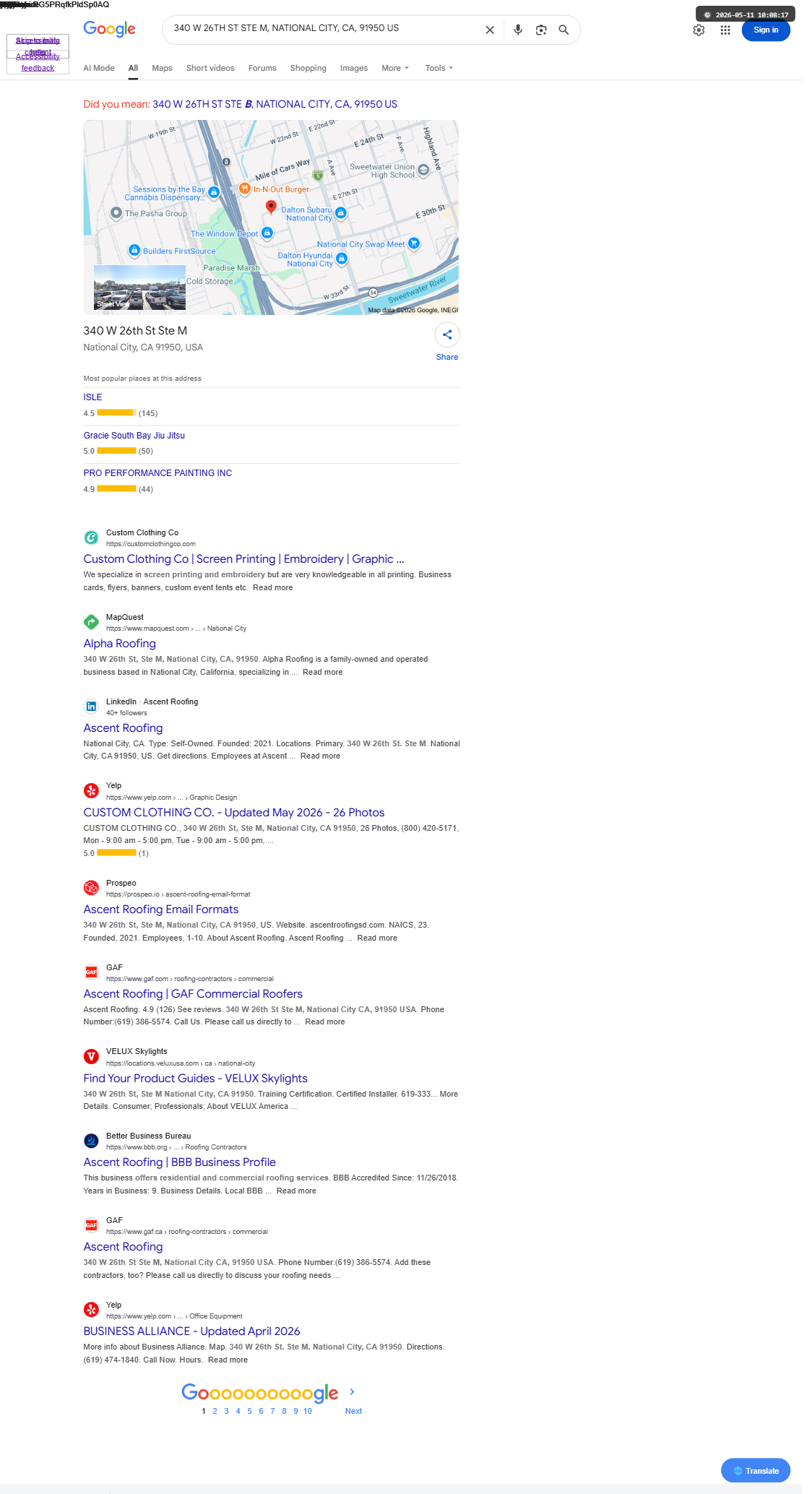Open Ascent Roofing Email Formats result
Viewport: 812px width, 1494px height.
[160, 910]
